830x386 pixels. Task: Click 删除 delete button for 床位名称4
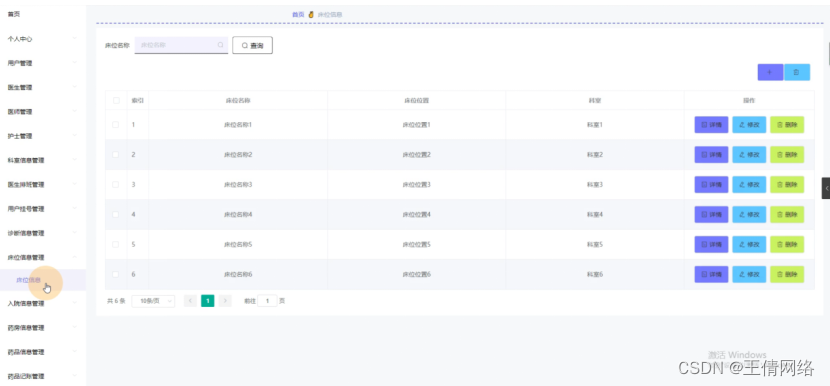pos(787,214)
